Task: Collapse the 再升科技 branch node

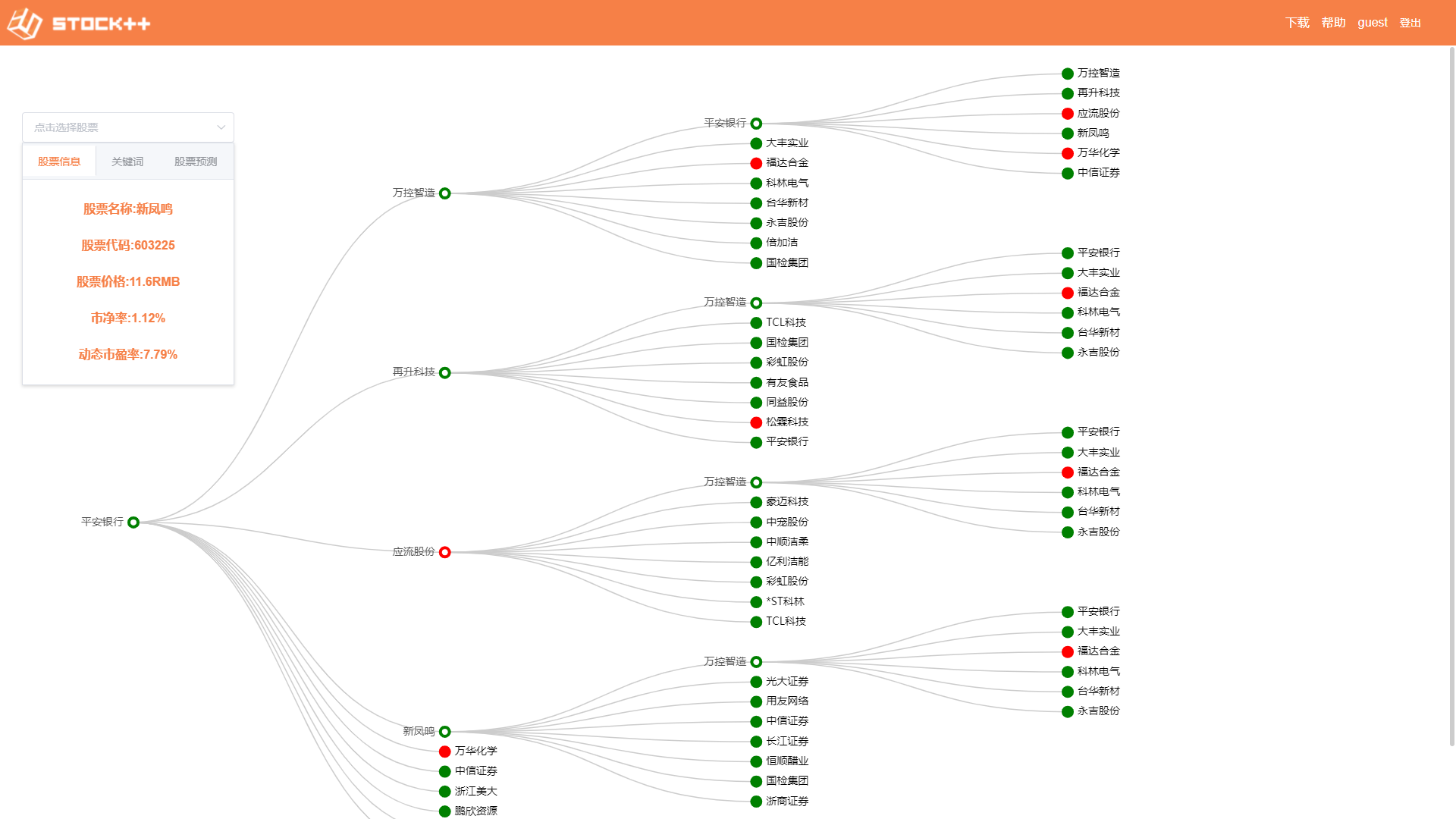Action: pyautogui.click(x=445, y=373)
